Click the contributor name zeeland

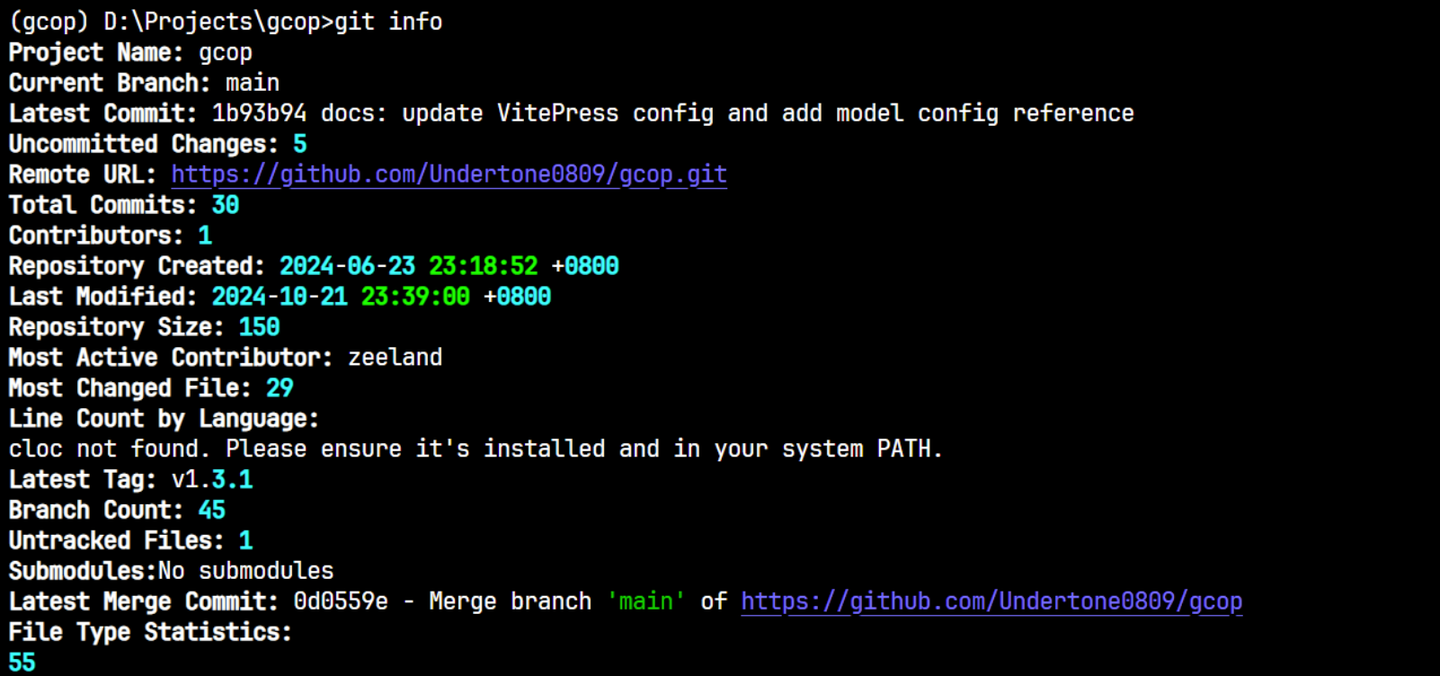pyautogui.click(x=395, y=358)
